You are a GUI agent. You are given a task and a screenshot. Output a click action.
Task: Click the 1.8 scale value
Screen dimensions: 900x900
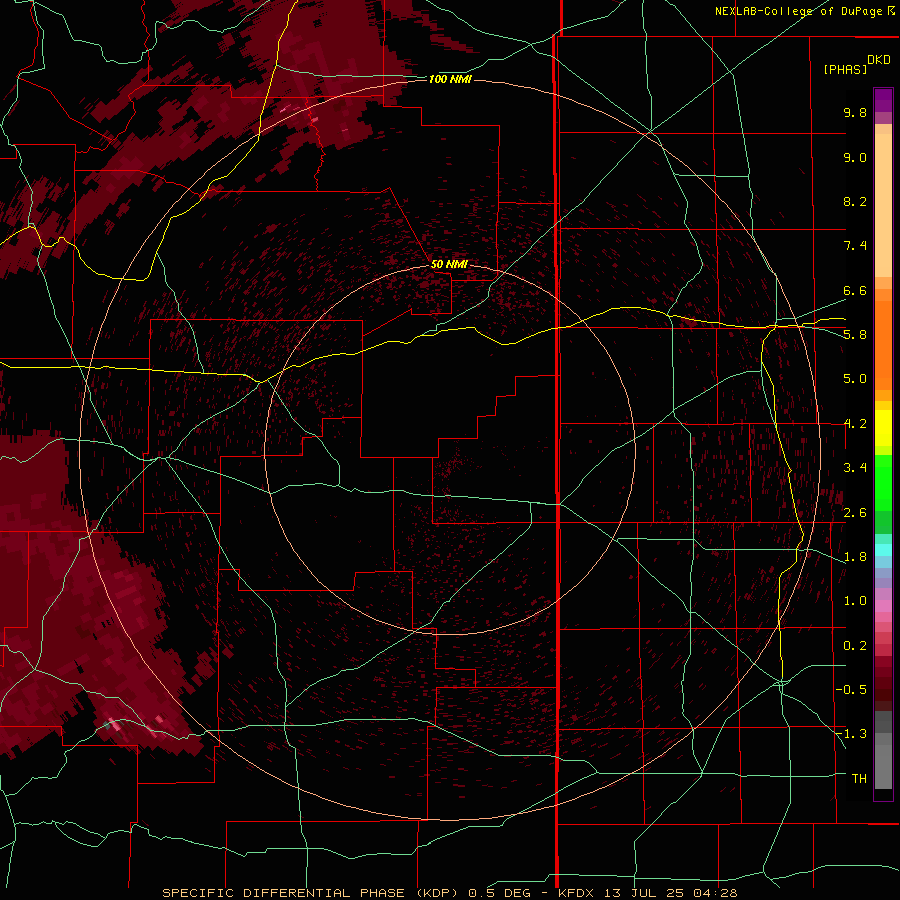tap(855, 557)
